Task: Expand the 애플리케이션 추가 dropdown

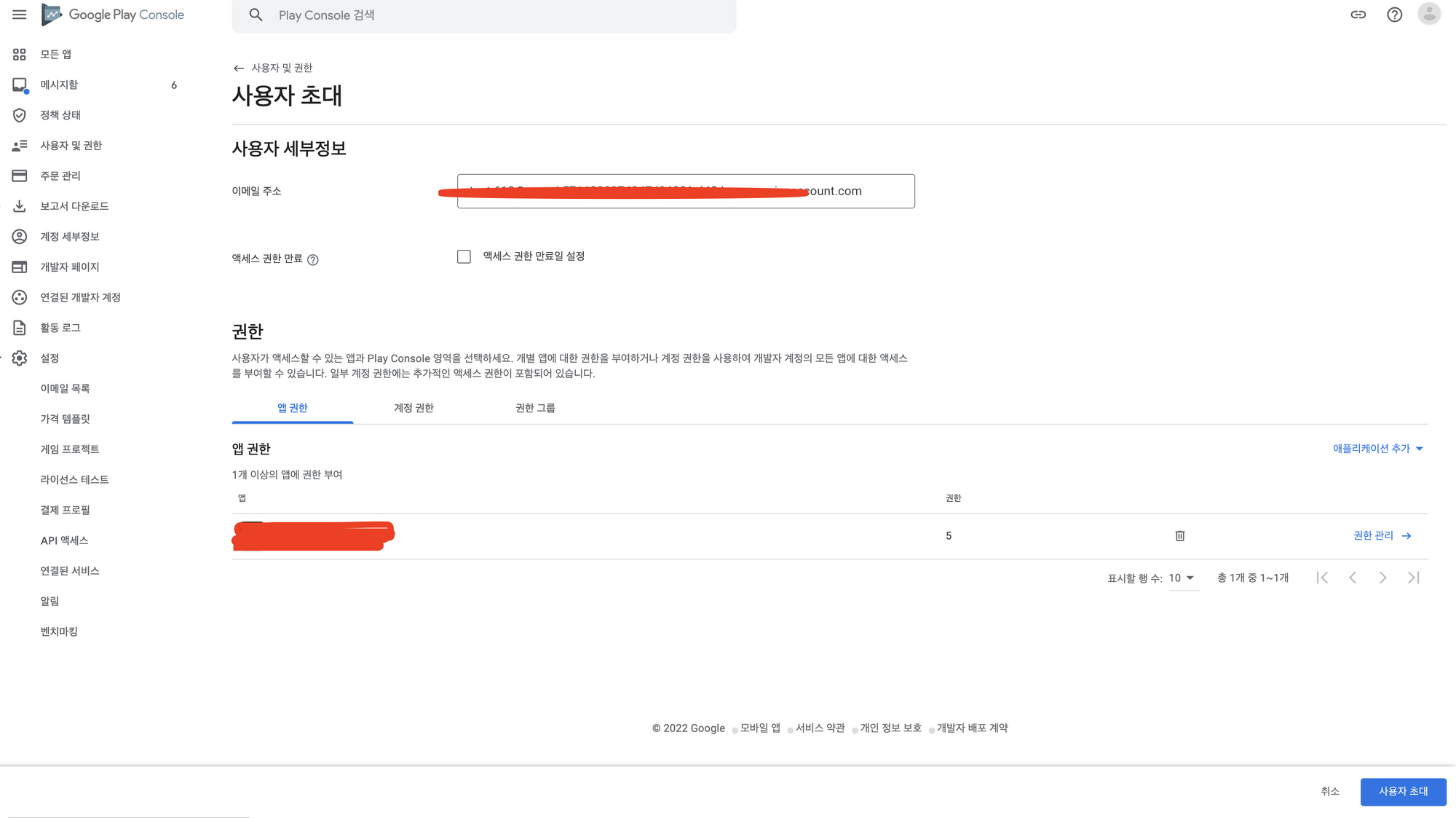Action: (x=1377, y=449)
